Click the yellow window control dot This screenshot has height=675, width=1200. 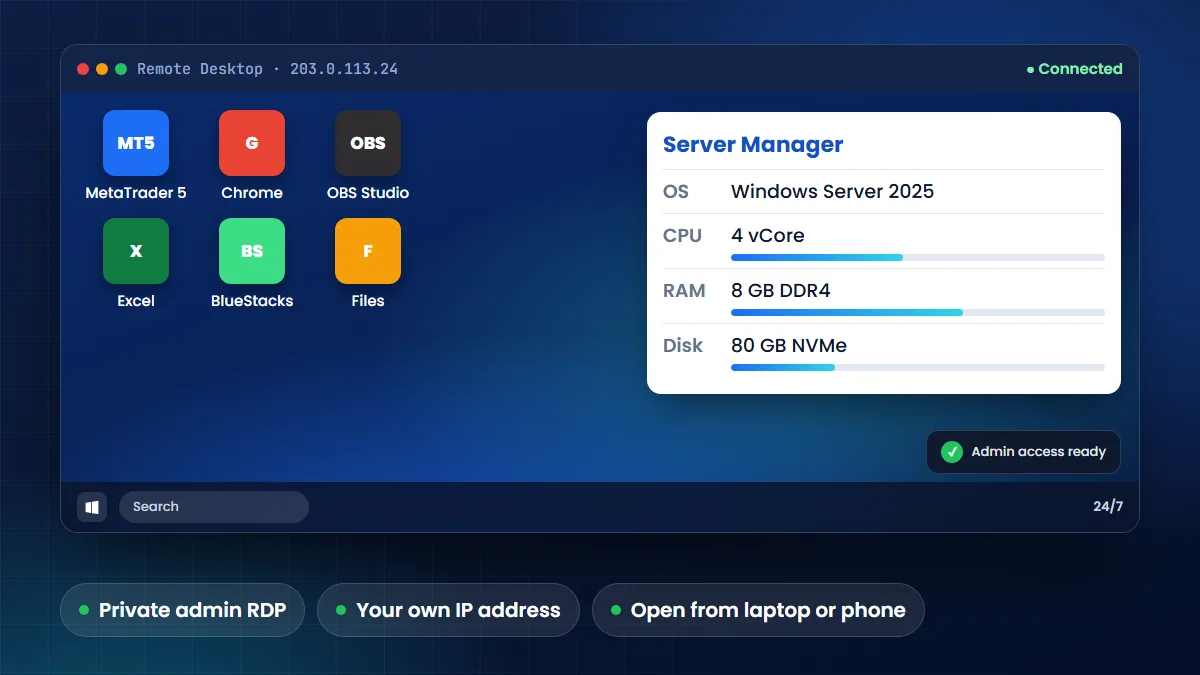tap(102, 69)
